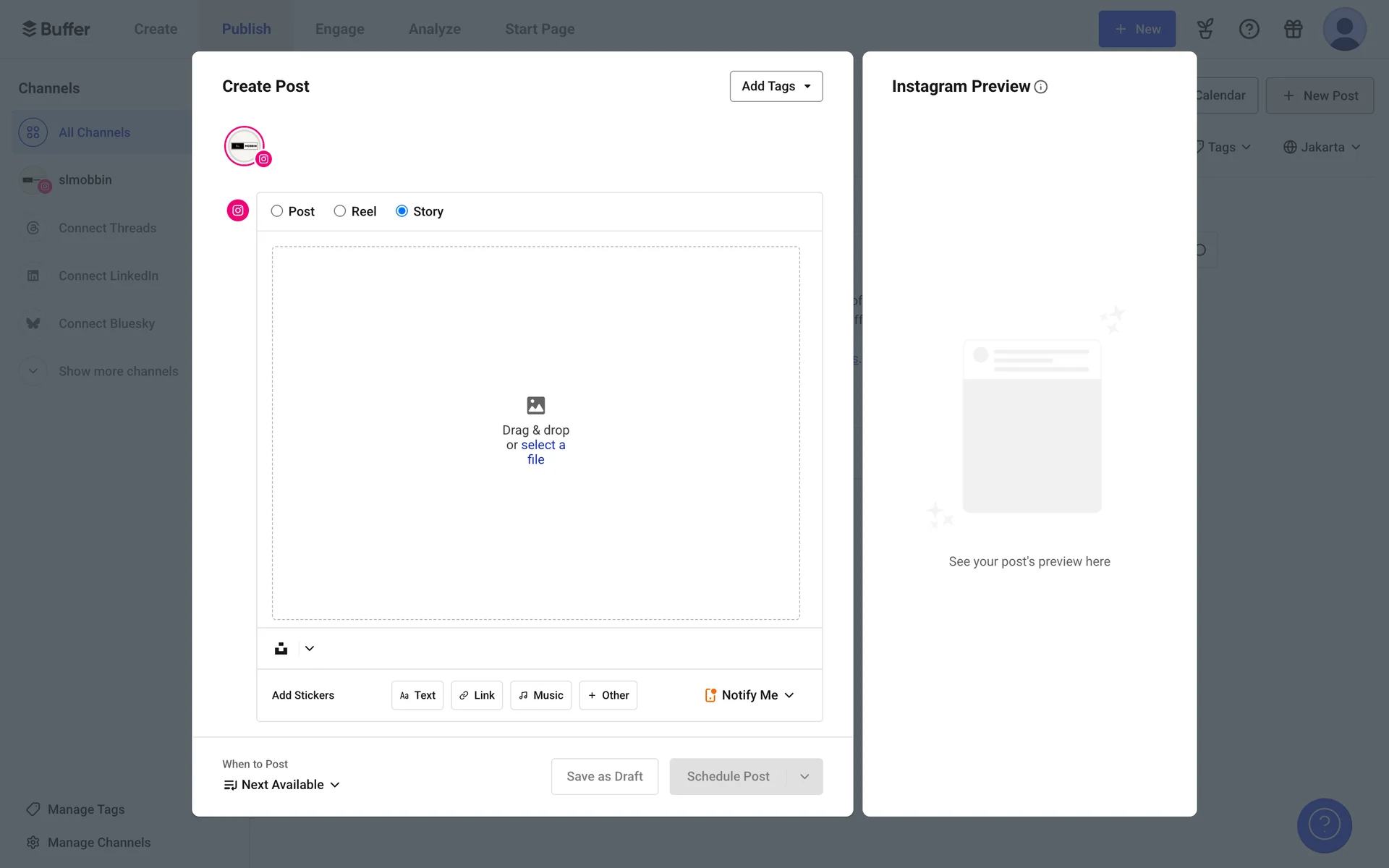Select the Reel radio option
The height and width of the screenshot is (868, 1389).
click(x=340, y=211)
